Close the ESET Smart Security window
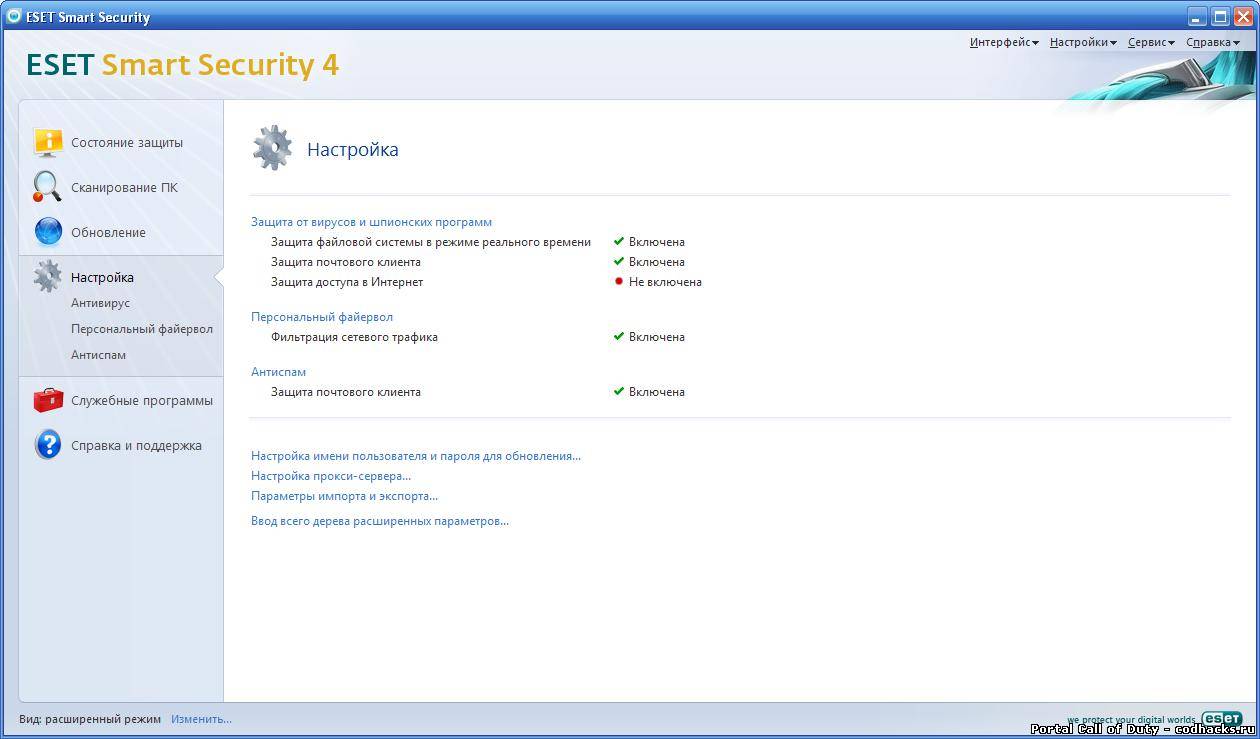 click(x=1242, y=17)
